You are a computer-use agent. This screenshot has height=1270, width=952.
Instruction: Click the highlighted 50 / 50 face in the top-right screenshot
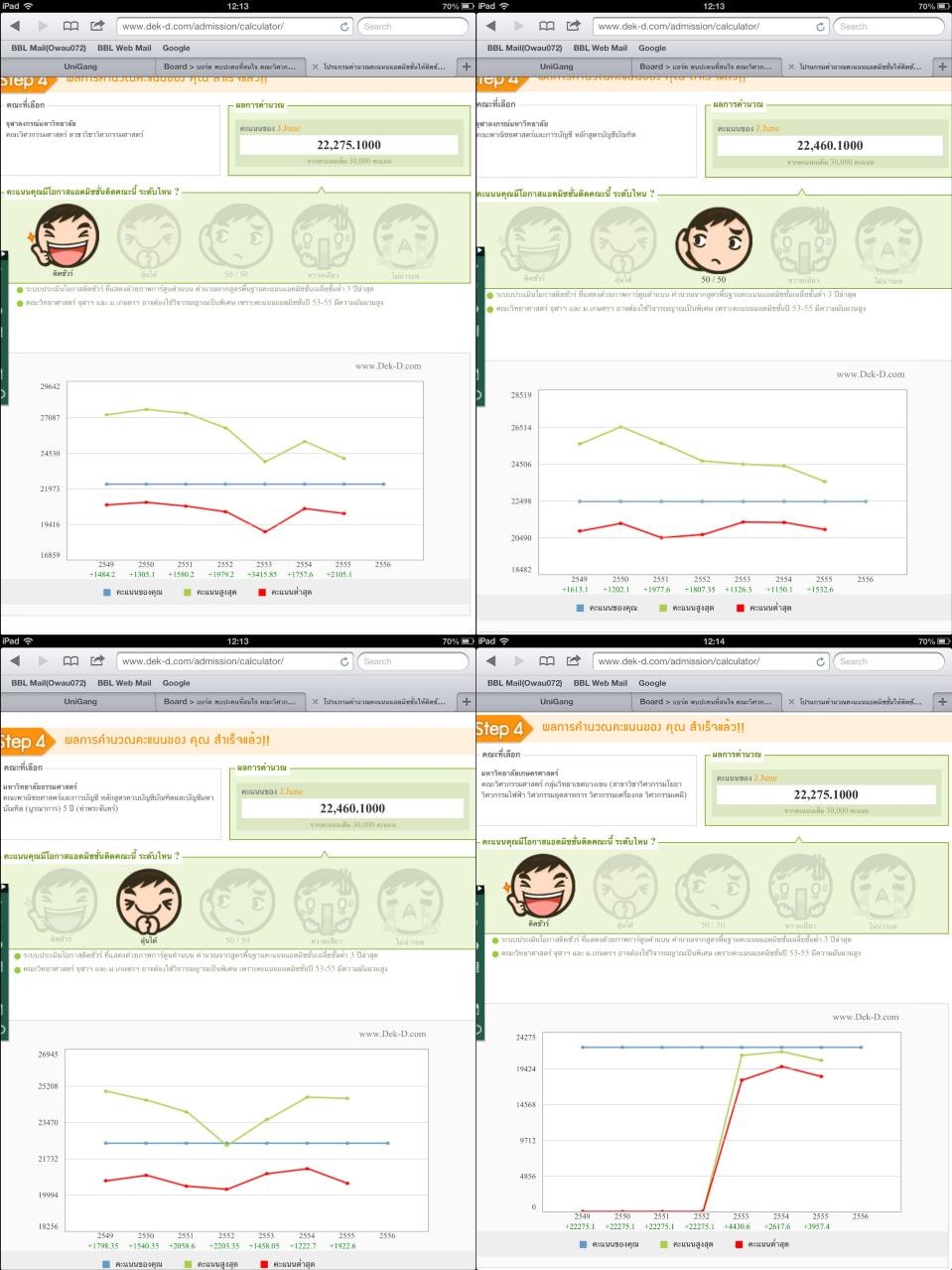tap(712, 242)
